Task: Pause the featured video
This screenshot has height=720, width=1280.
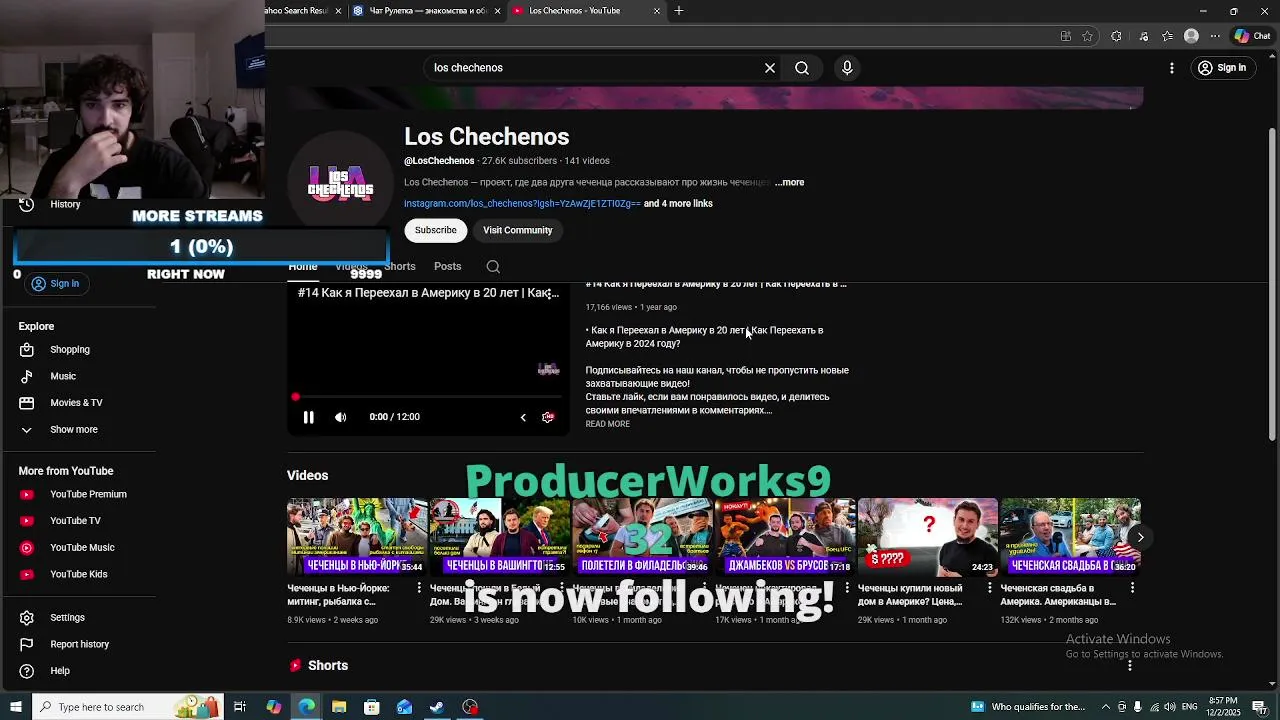Action: [308, 417]
